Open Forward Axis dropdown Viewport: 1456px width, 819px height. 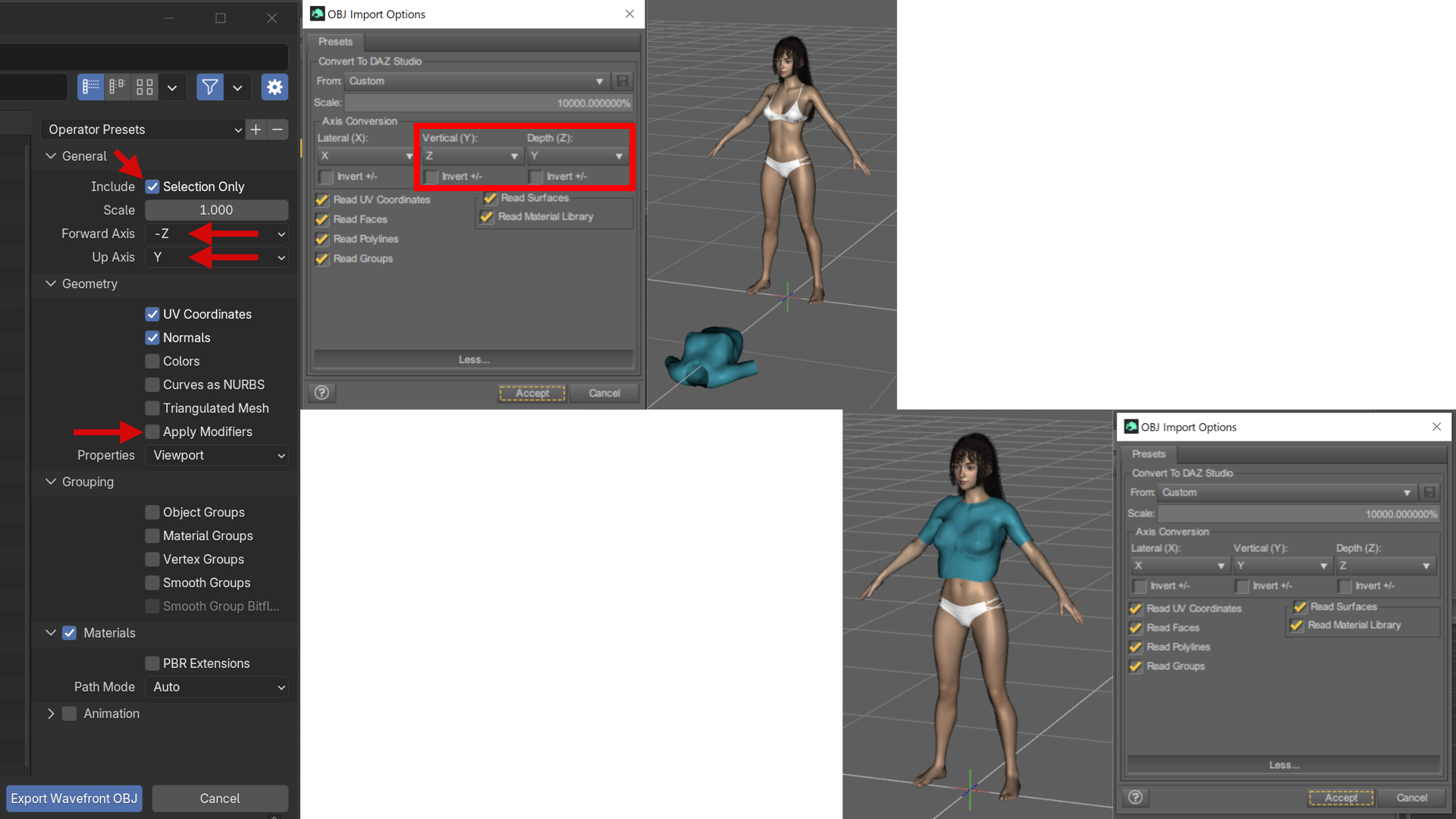point(217,234)
